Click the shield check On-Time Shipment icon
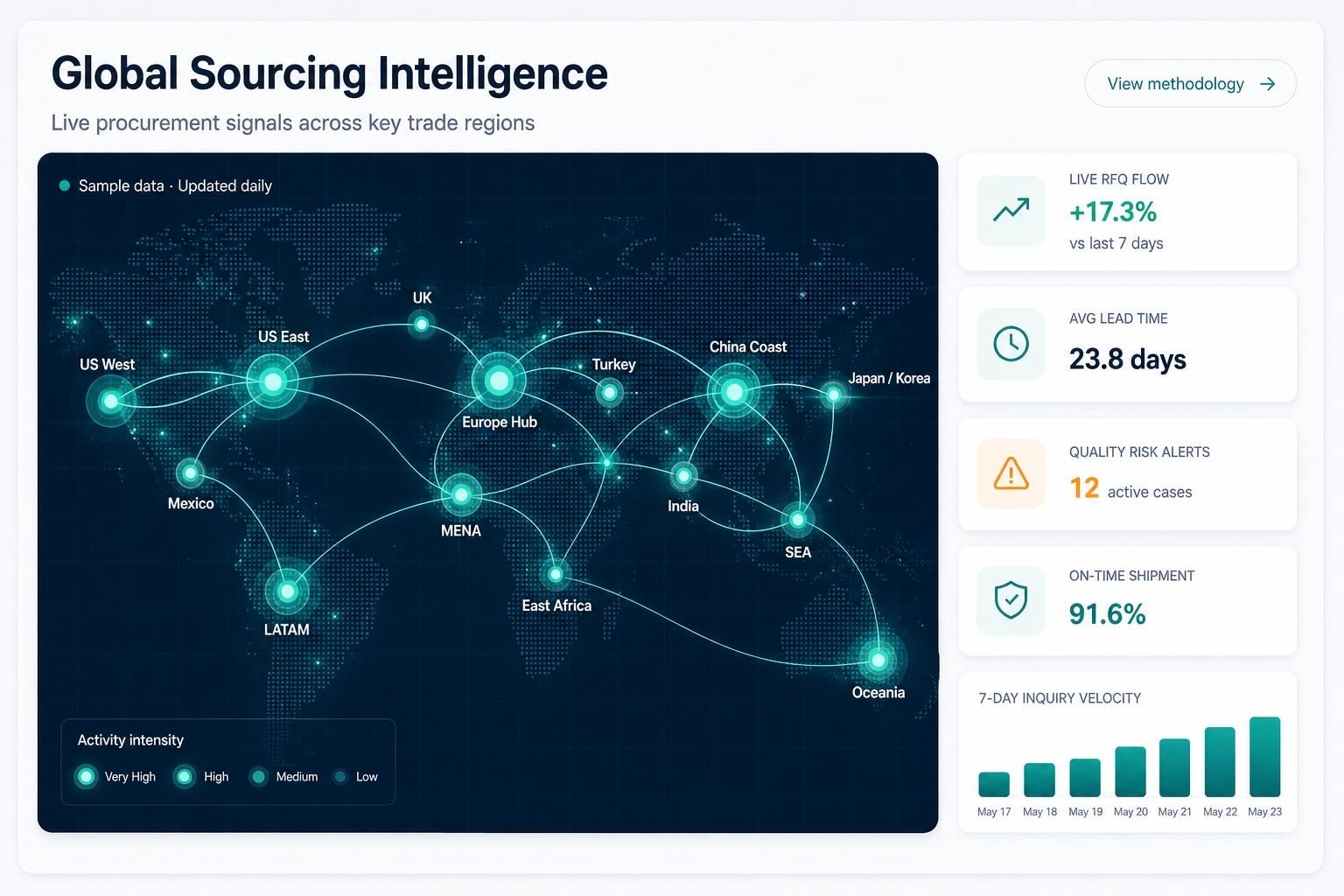 click(x=1011, y=600)
